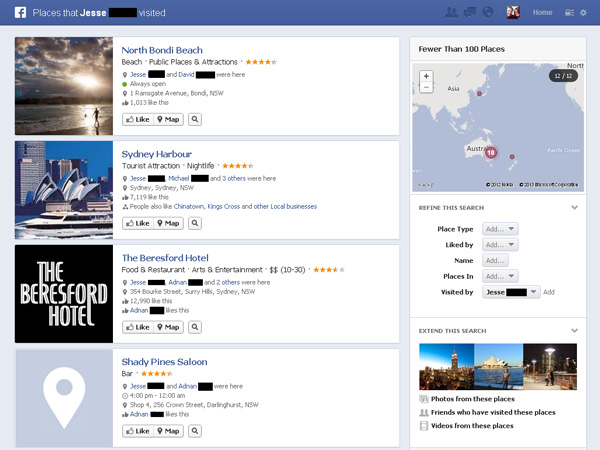Click The Beresford Hotel logo image

coord(64,294)
